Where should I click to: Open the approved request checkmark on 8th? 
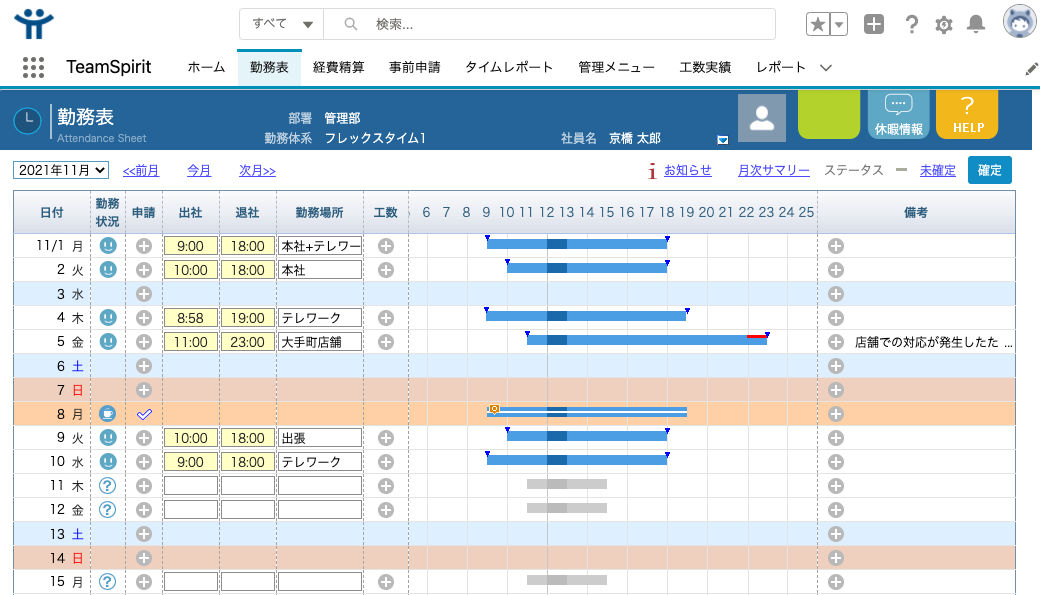click(x=144, y=413)
